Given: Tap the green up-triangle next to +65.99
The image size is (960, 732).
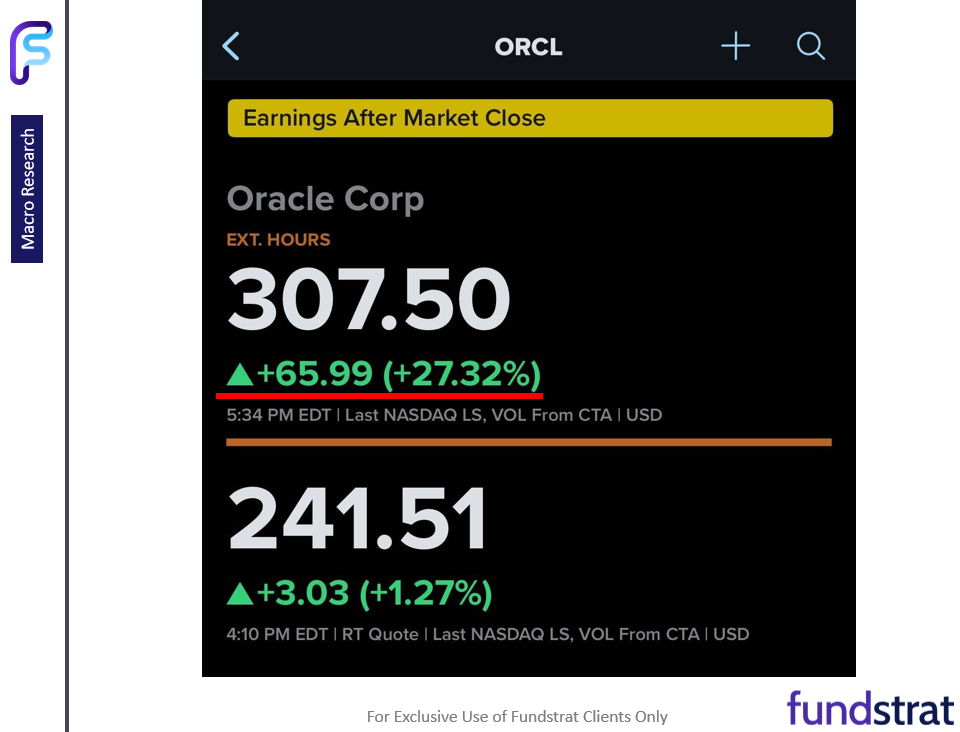Looking at the screenshot, I should [x=241, y=375].
